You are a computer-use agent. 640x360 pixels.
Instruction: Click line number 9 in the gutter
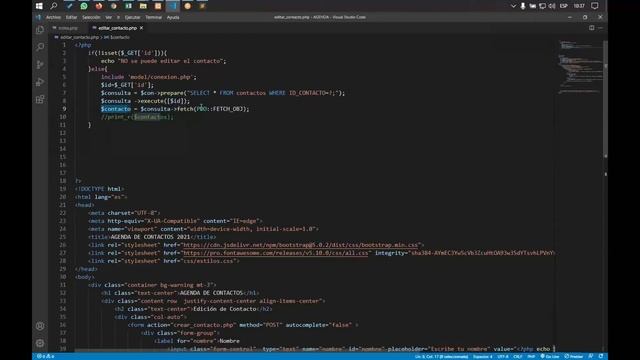(64, 109)
